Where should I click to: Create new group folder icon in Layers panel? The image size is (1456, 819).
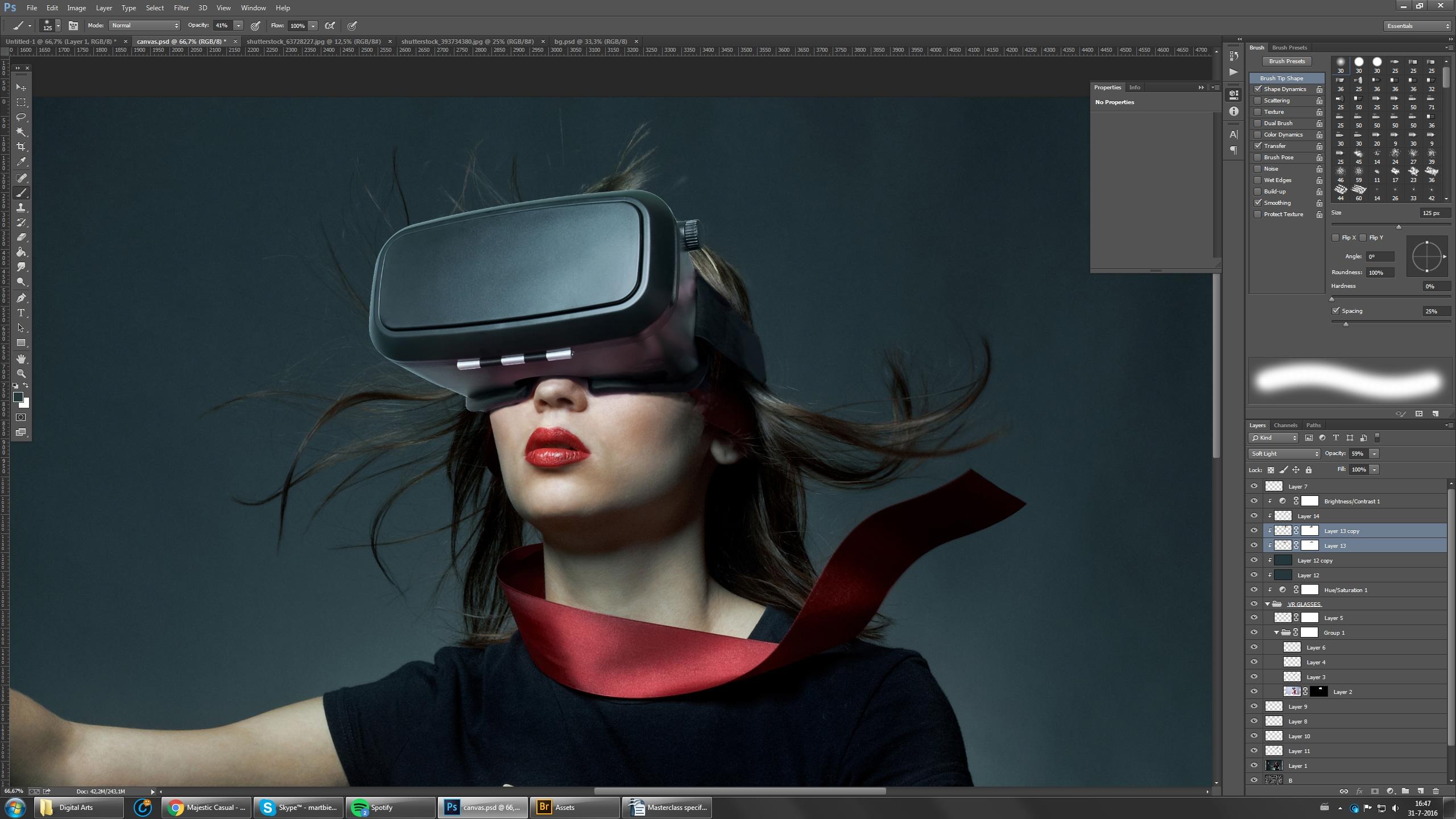tap(1405, 791)
